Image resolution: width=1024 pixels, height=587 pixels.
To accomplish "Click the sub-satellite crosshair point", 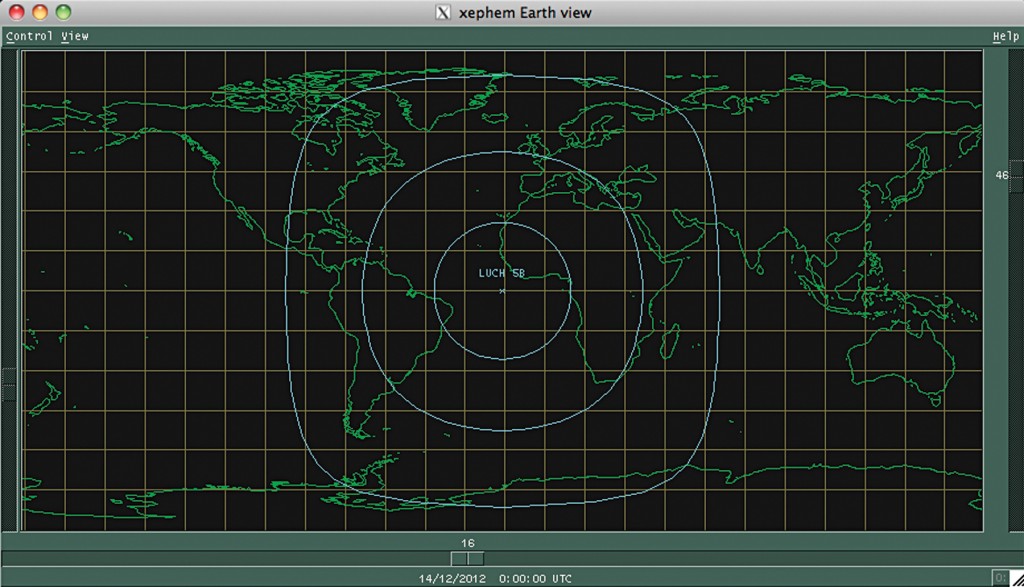I will tap(502, 290).
